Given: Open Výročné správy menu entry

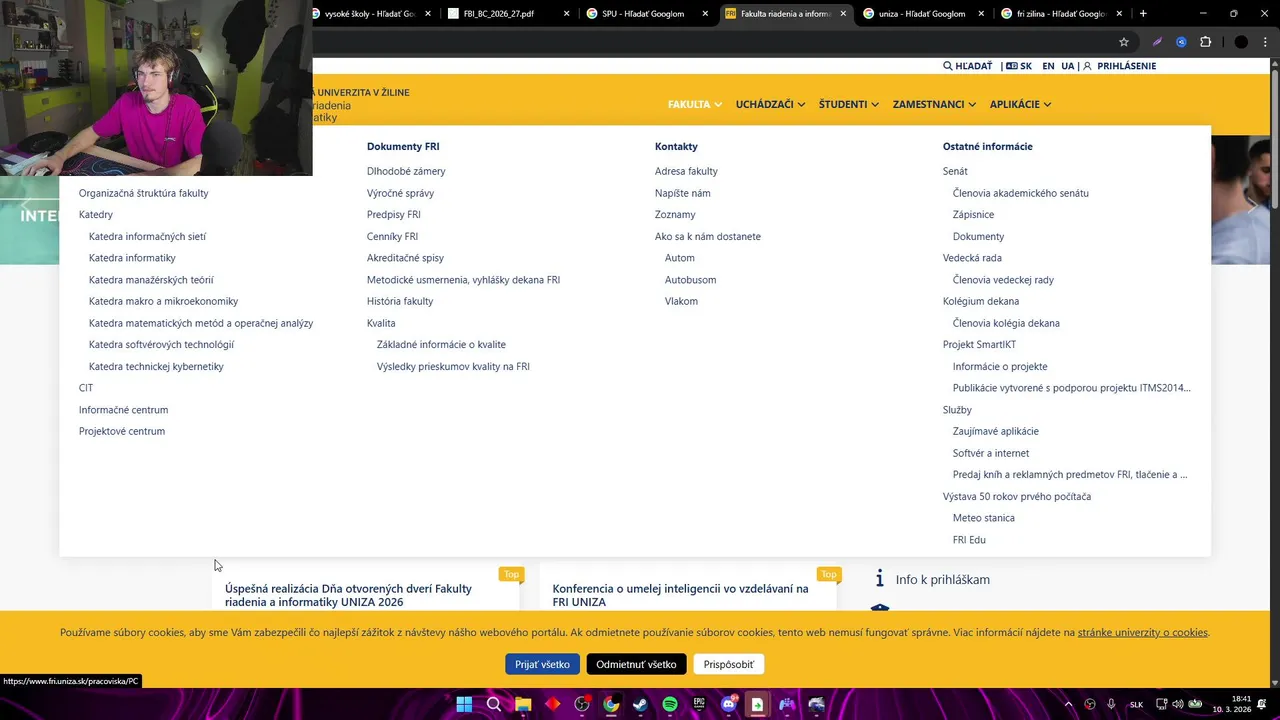Looking at the screenshot, I should point(400,193).
